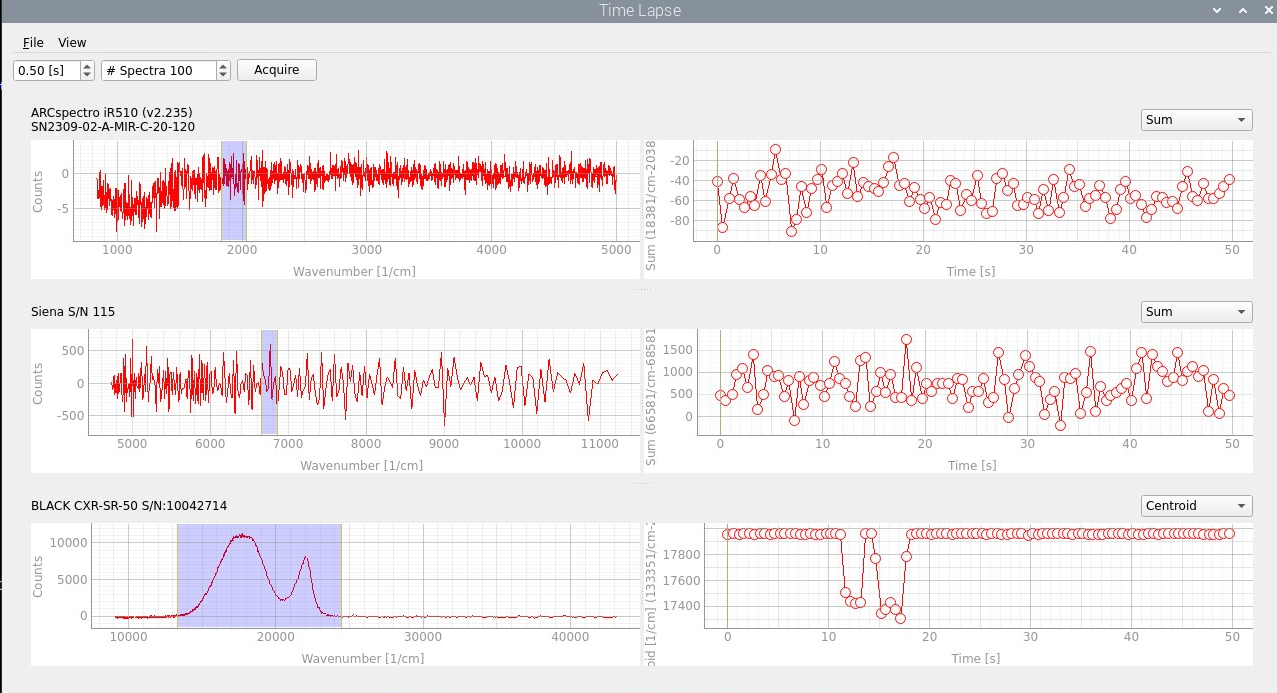Open the Centroid dropdown for BLACK CXR-SR-50
This screenshot has height=693, width=1277.
pos(1196,505)
